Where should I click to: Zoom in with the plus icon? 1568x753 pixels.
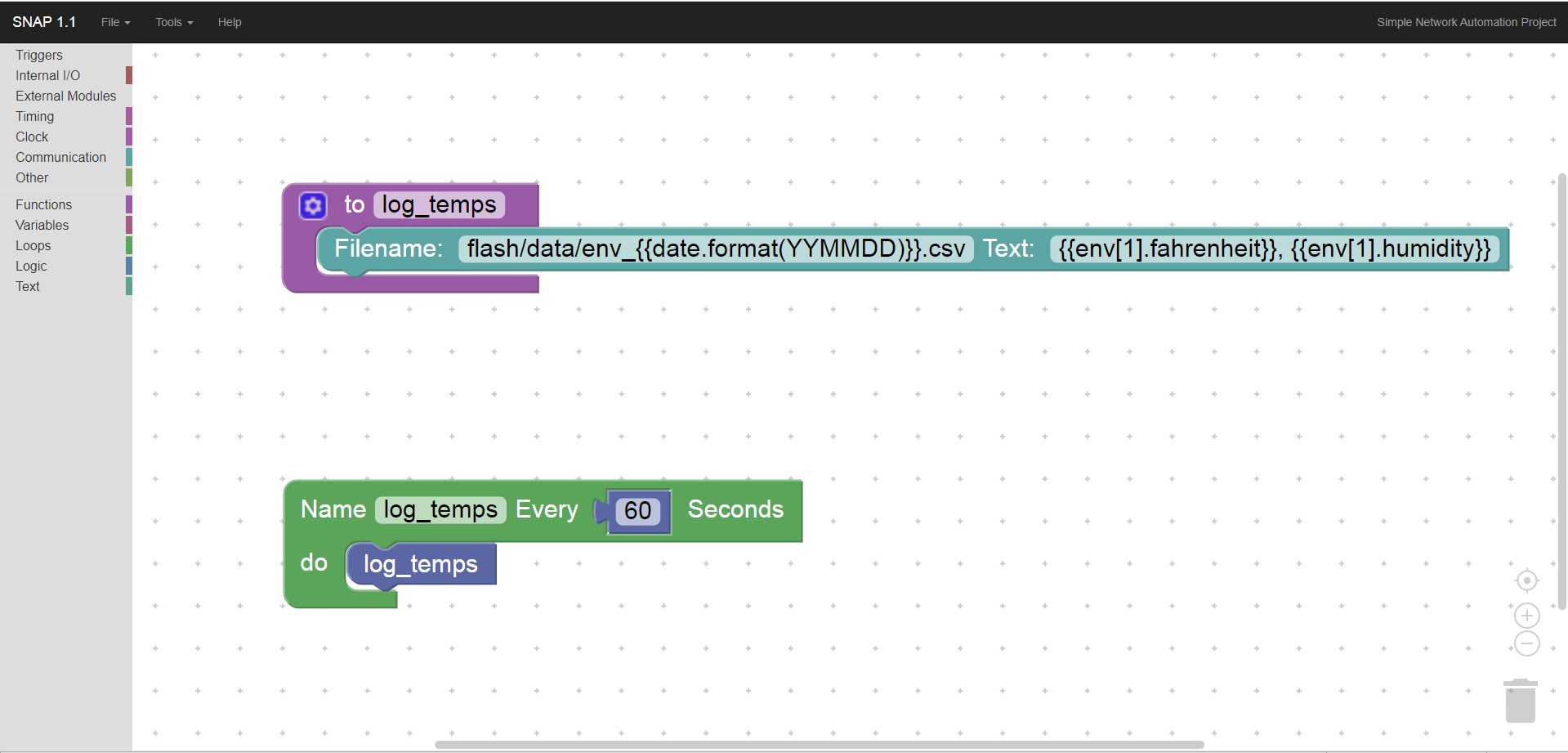1526,616
